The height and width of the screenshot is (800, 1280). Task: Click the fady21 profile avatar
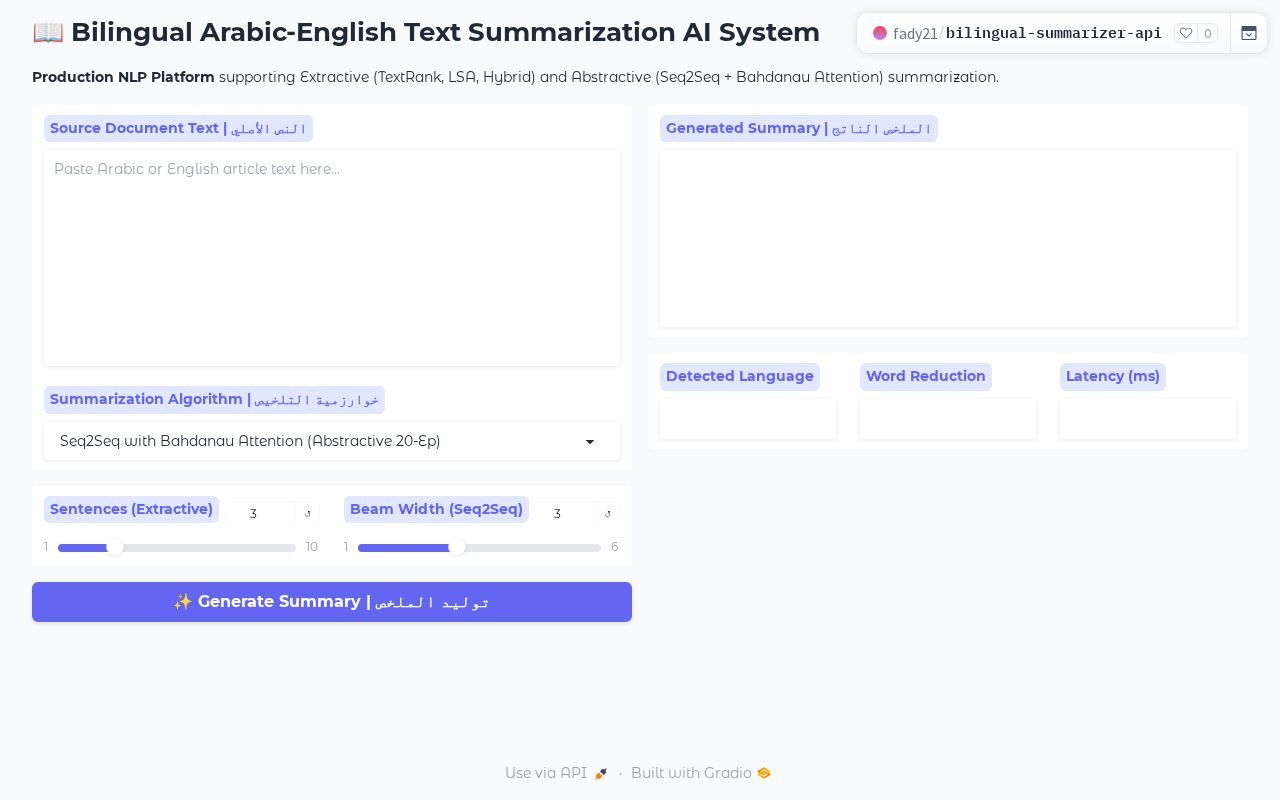coord(880,33)
